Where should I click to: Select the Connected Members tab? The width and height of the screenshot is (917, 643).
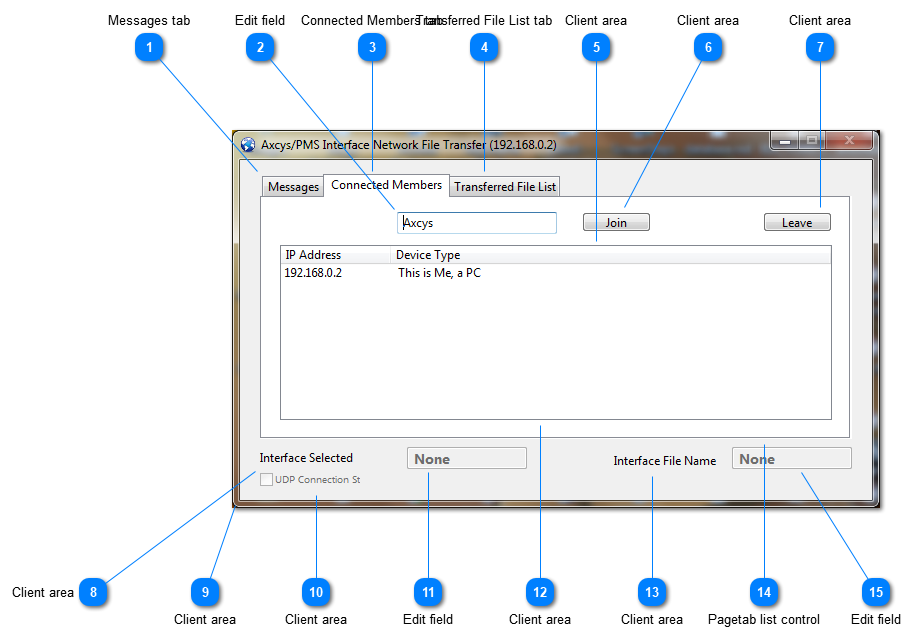tap(386, 185)
